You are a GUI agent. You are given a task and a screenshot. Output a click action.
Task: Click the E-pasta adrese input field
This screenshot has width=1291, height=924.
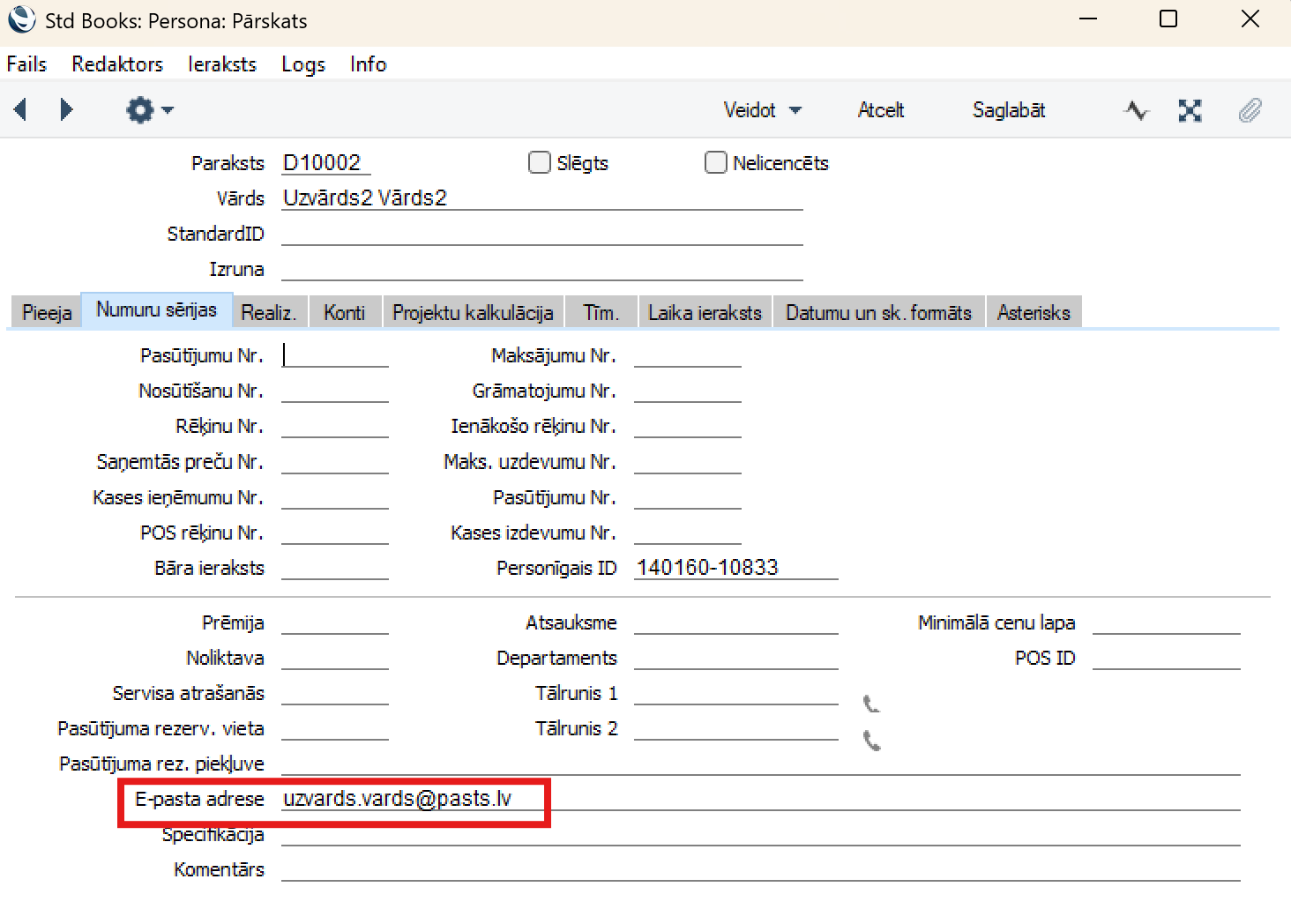click(758, 799)
